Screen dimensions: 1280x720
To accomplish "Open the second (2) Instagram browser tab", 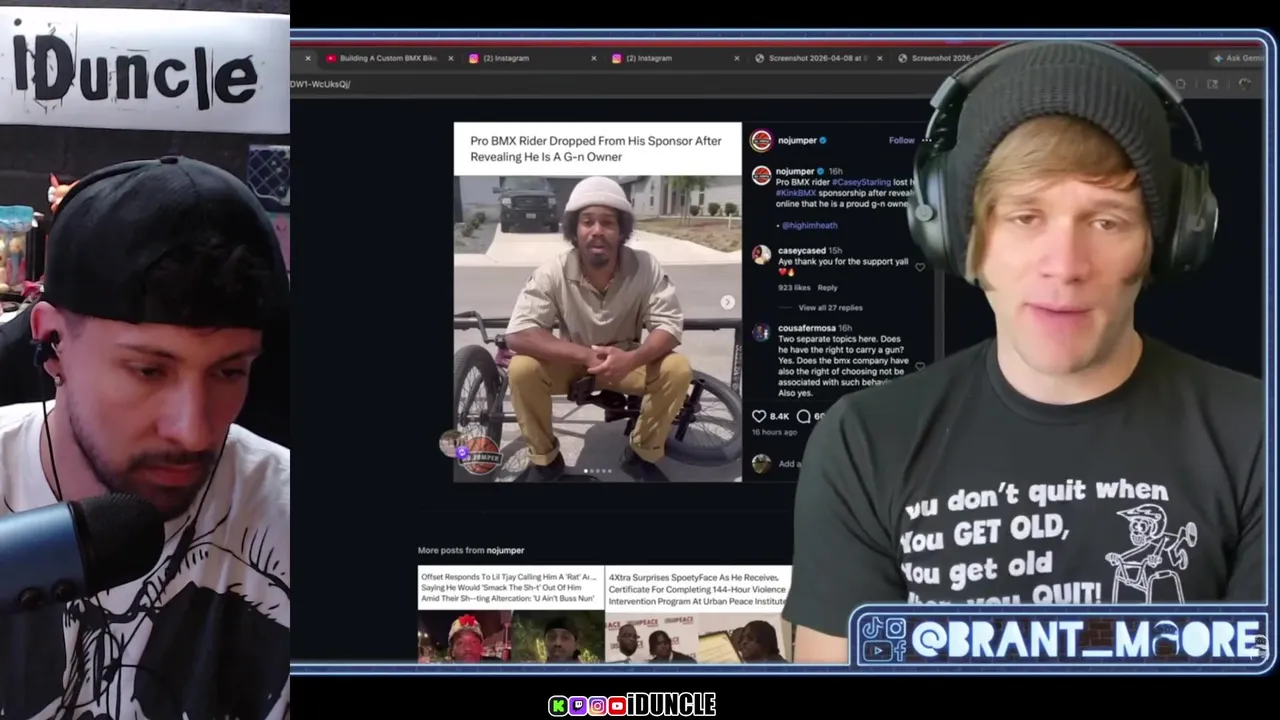I will tap(673, 58).
